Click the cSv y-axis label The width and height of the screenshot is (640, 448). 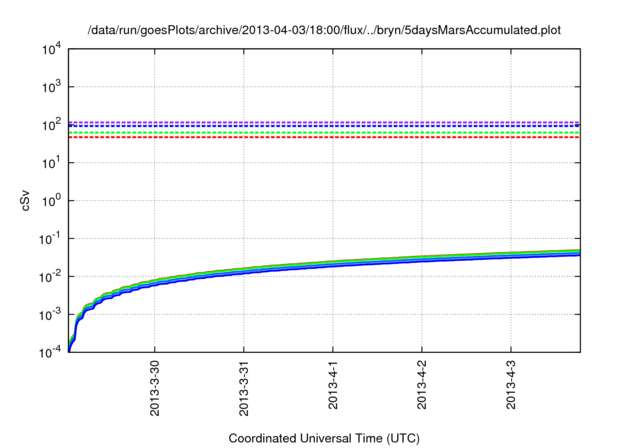pos(26,201)
